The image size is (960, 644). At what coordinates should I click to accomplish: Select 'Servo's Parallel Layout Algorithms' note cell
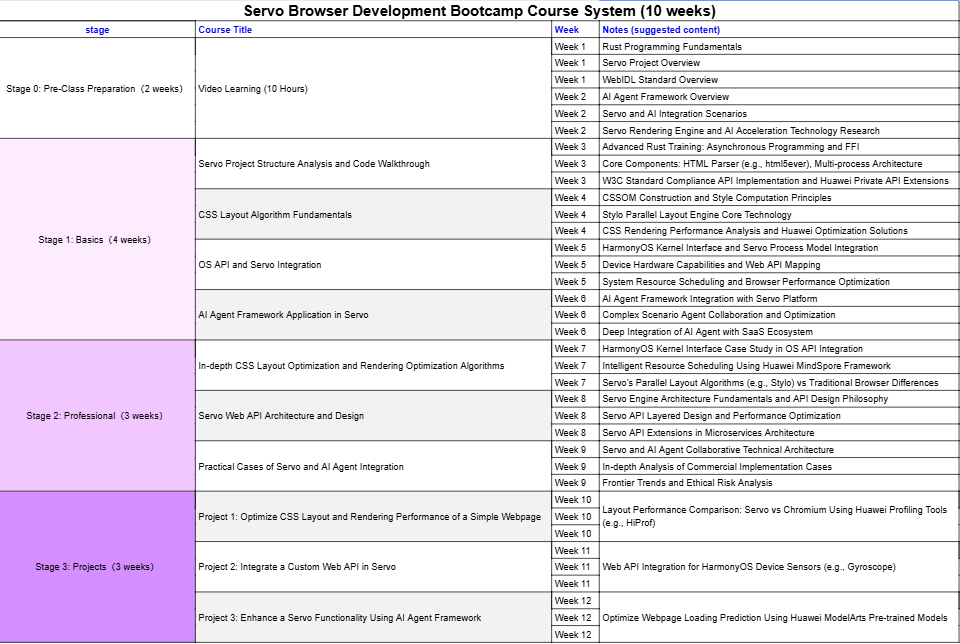pyautogui.click(x=779, y=383)
